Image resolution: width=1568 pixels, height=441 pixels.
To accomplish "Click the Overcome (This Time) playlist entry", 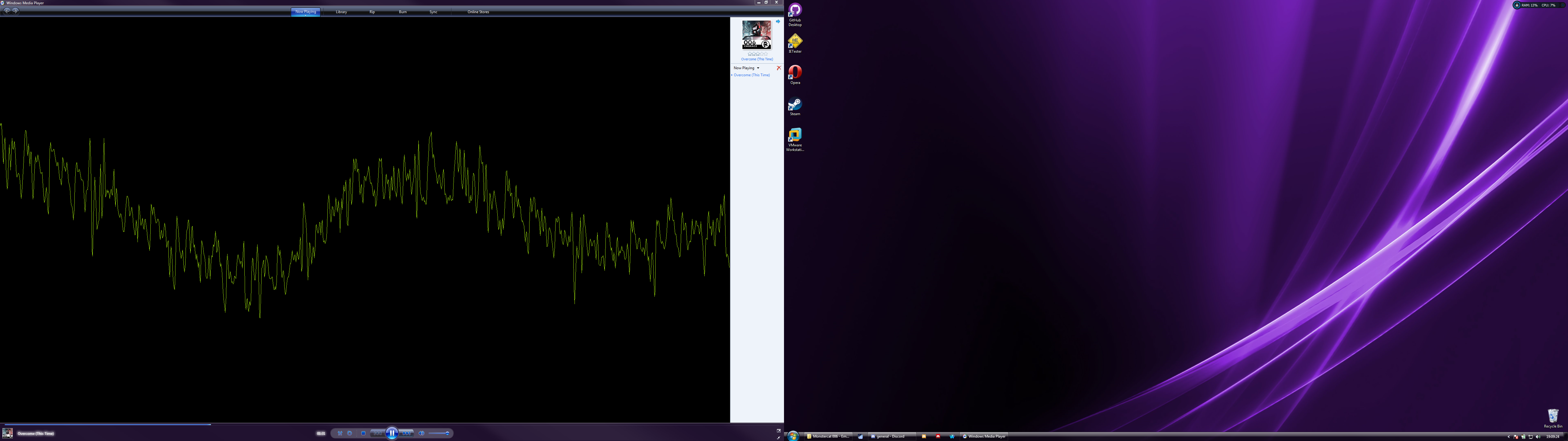I will click(751, 75).
